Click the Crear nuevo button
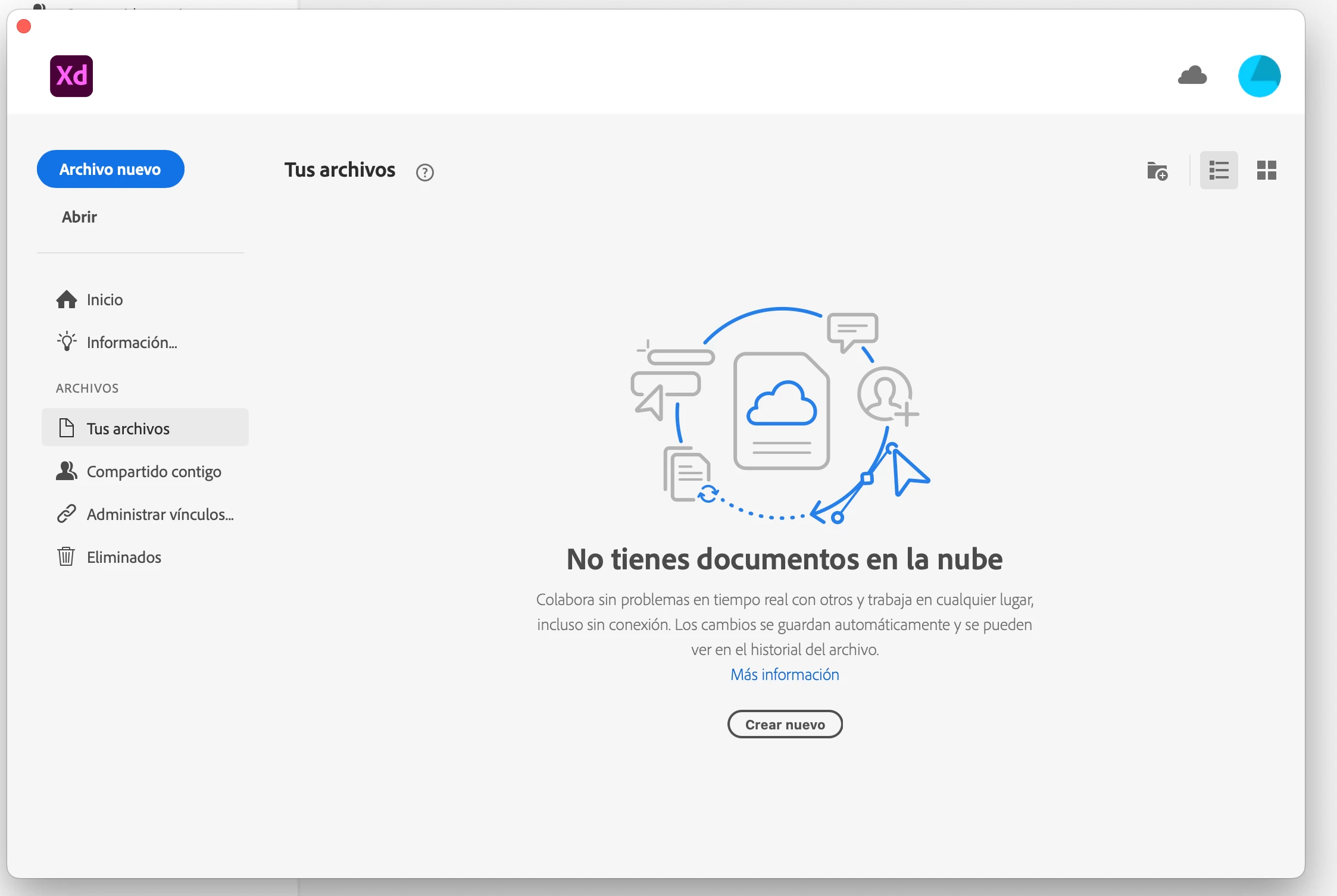 pos(785,725)
